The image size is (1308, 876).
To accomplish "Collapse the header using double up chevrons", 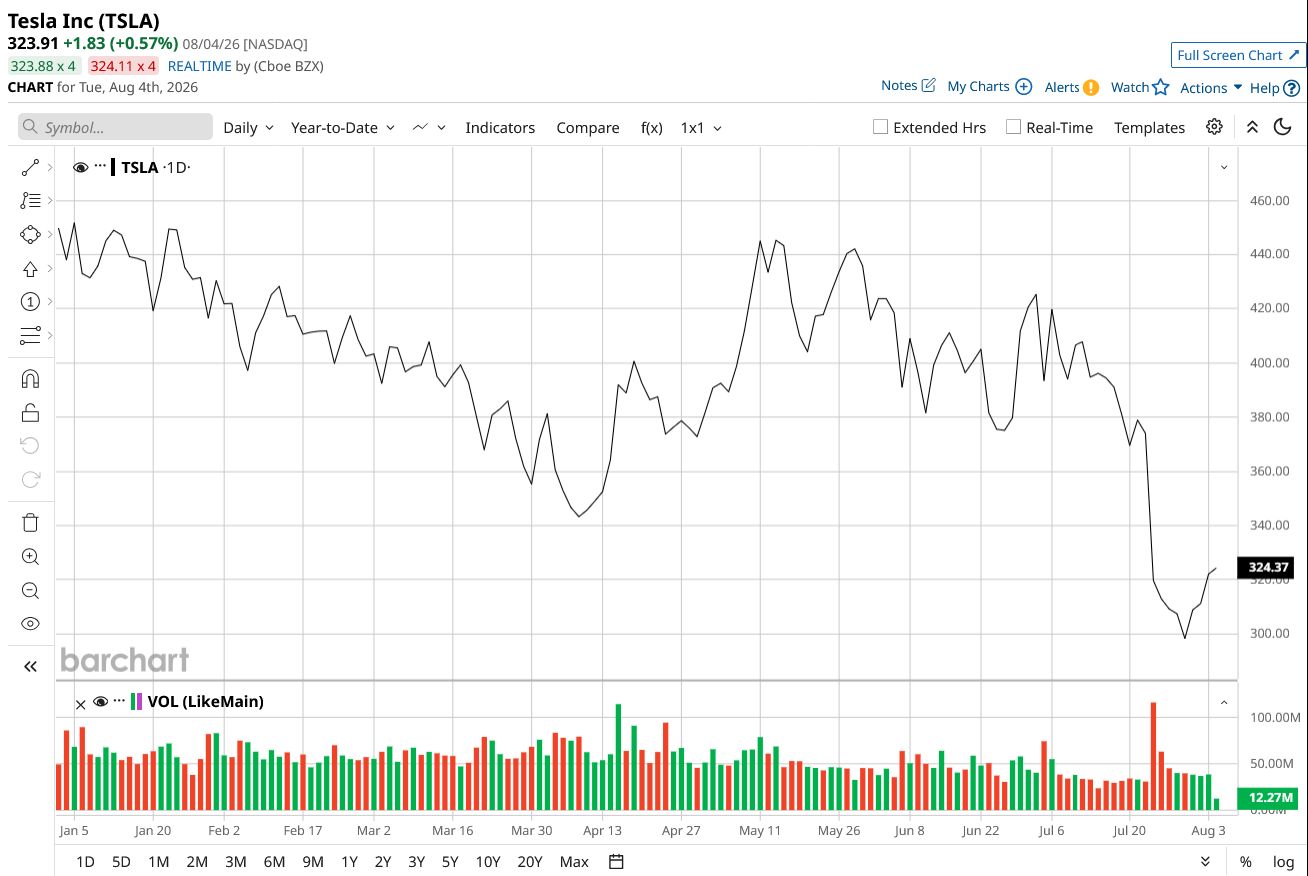I will click(1252, 127).
